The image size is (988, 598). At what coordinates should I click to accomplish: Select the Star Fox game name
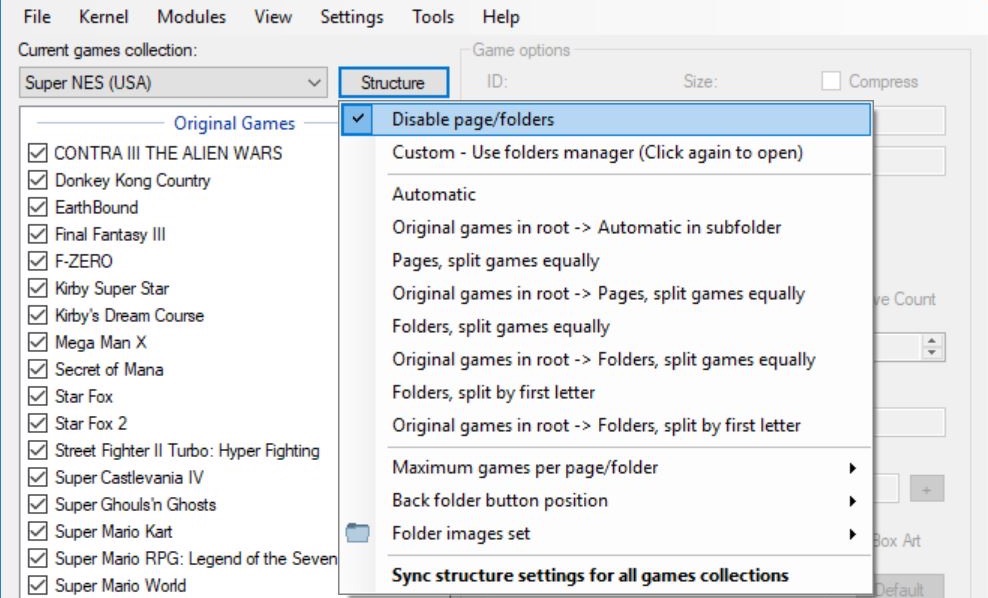point(84,396)
